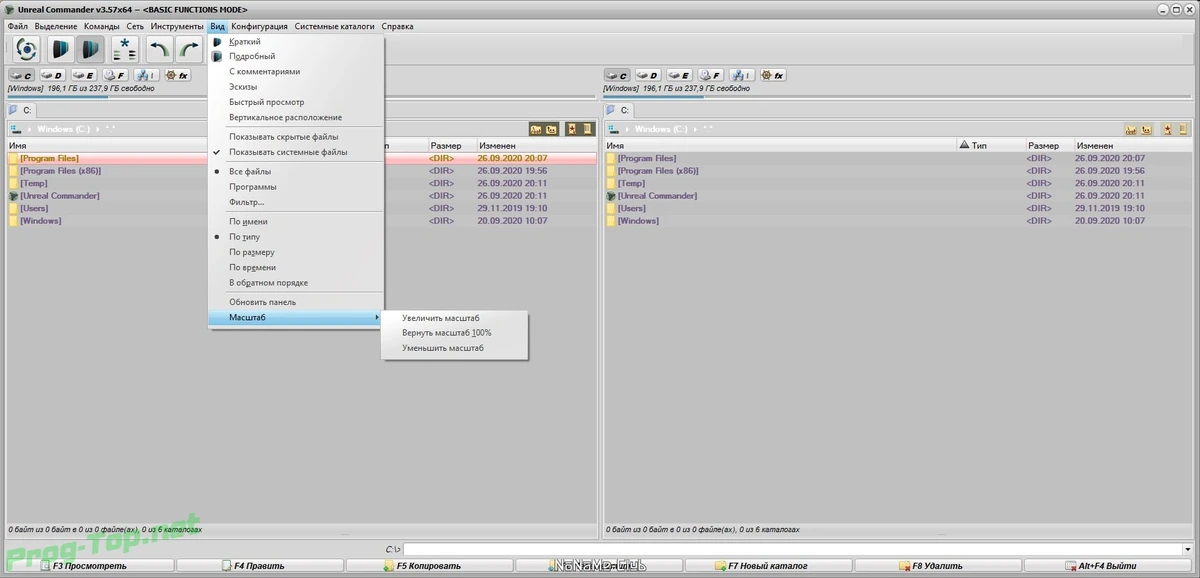Choose 'Краткий' view menu entry
The width and height of the screenshot is (1200, 578).
coord(295,42)
